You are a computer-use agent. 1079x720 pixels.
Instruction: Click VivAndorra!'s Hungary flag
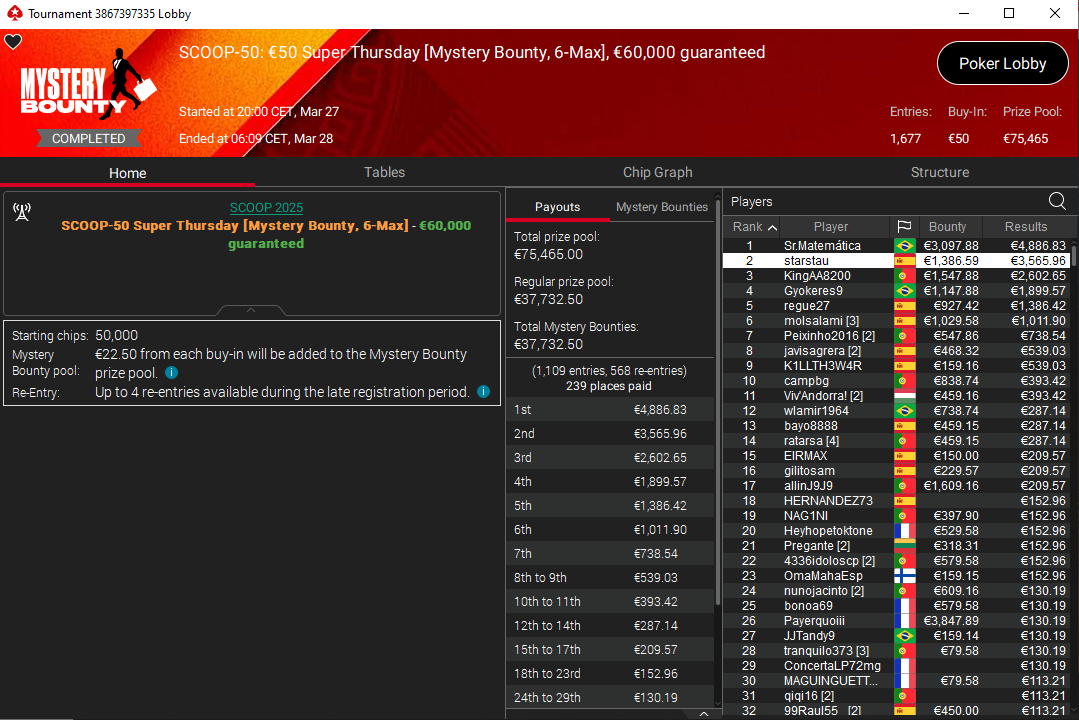click(904, 396)
